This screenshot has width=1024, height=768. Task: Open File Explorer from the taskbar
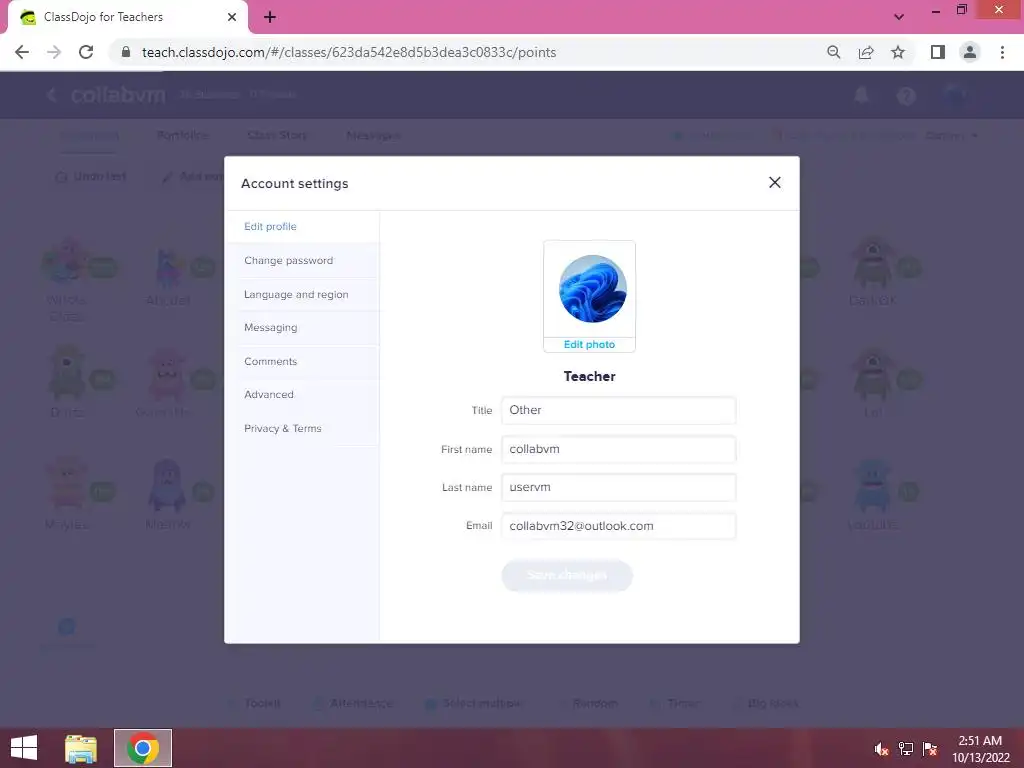[x=81, y=748]
